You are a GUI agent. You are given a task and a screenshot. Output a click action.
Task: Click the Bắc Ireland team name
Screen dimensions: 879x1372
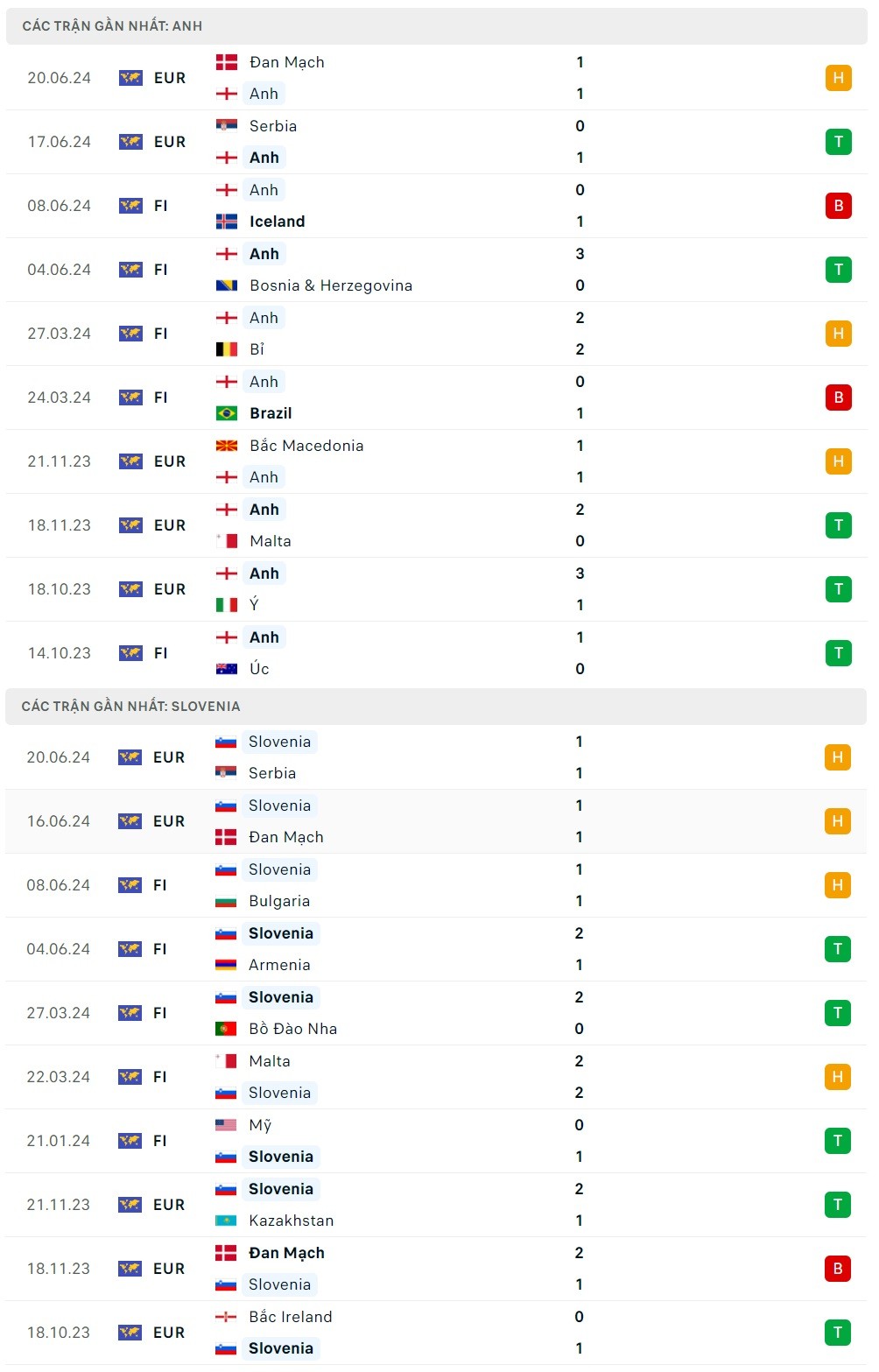pos(290,1317)
